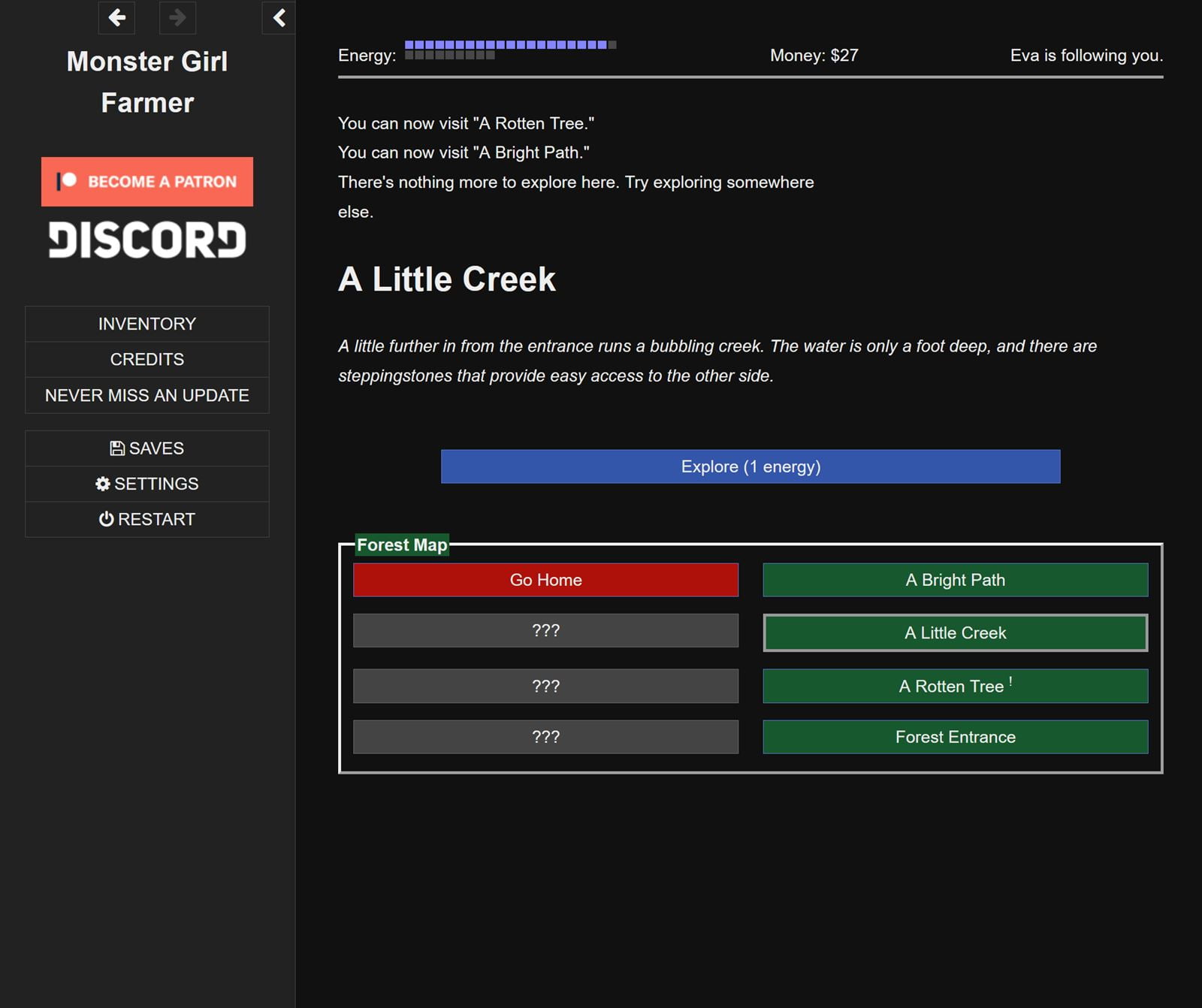
Task: Click the forward navigation arrow
Action: 177,18
